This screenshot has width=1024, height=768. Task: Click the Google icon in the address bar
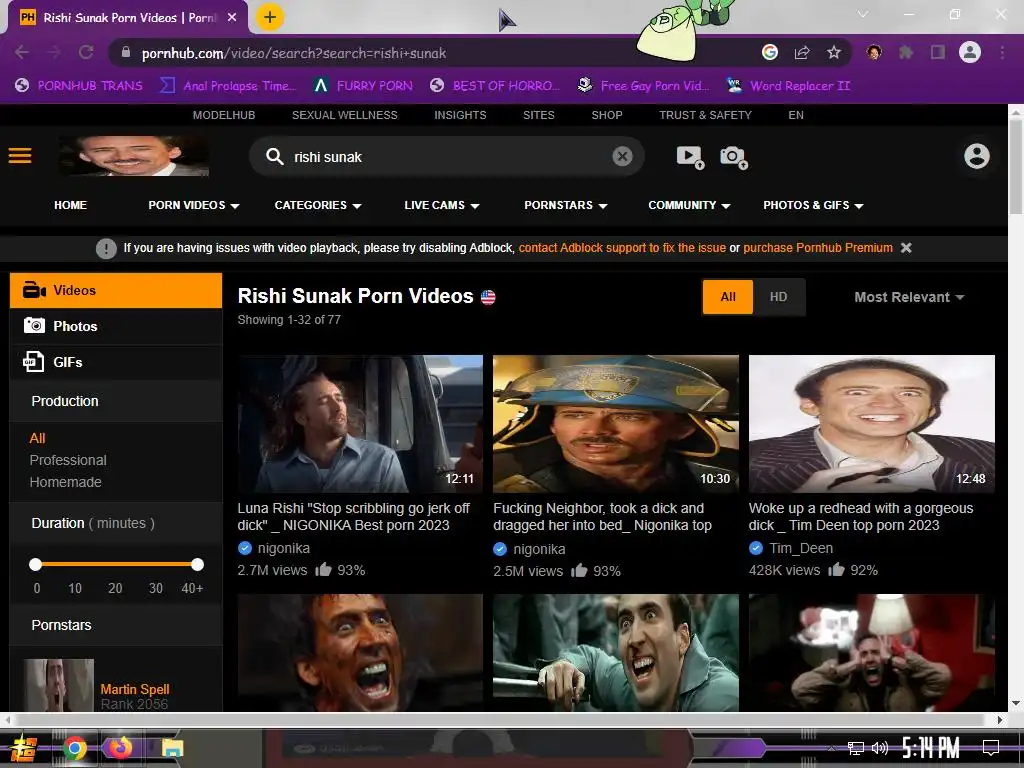point(770,52)
